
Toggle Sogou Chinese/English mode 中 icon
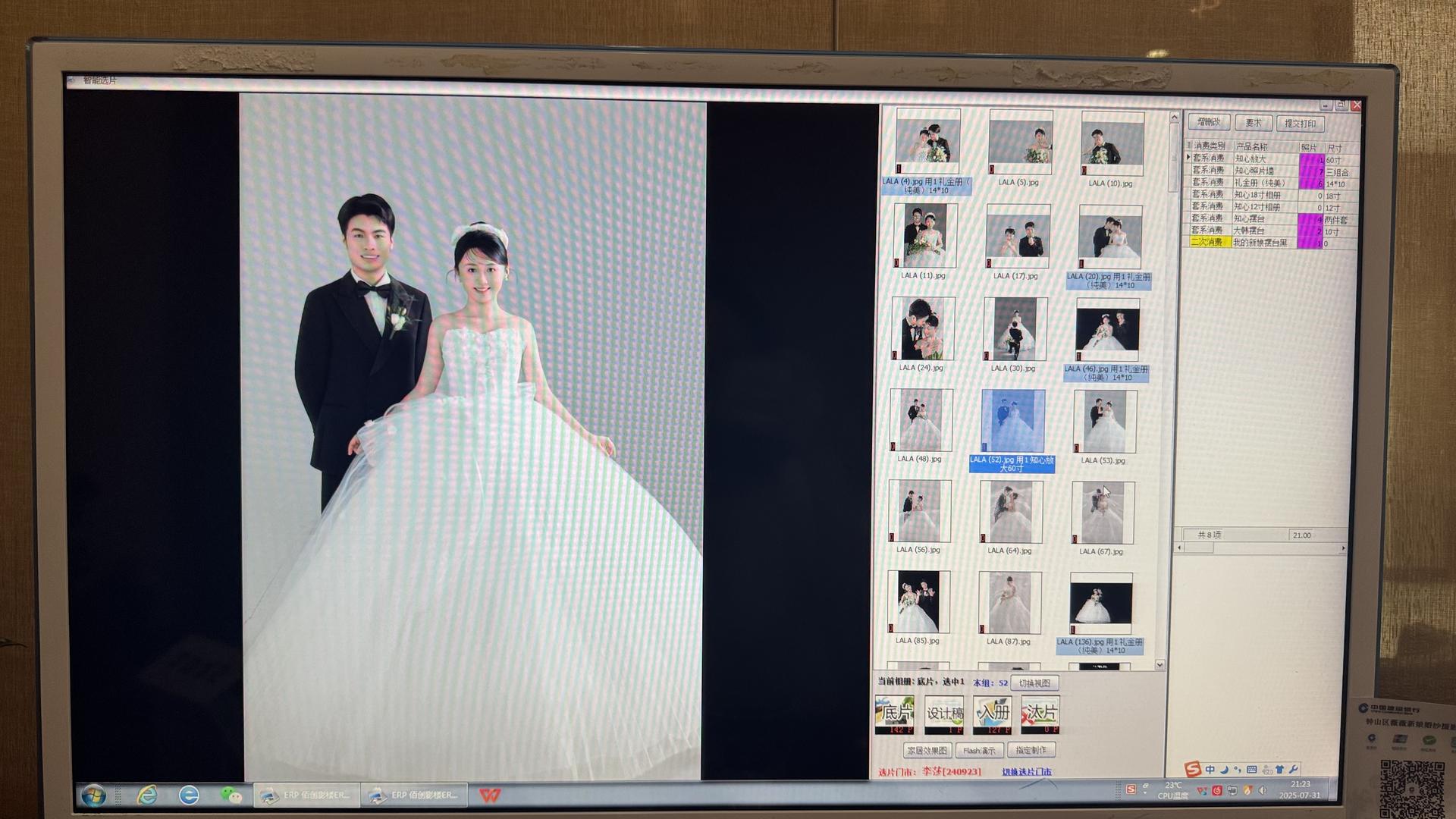pyautogui.click(x=1210, y=769)
